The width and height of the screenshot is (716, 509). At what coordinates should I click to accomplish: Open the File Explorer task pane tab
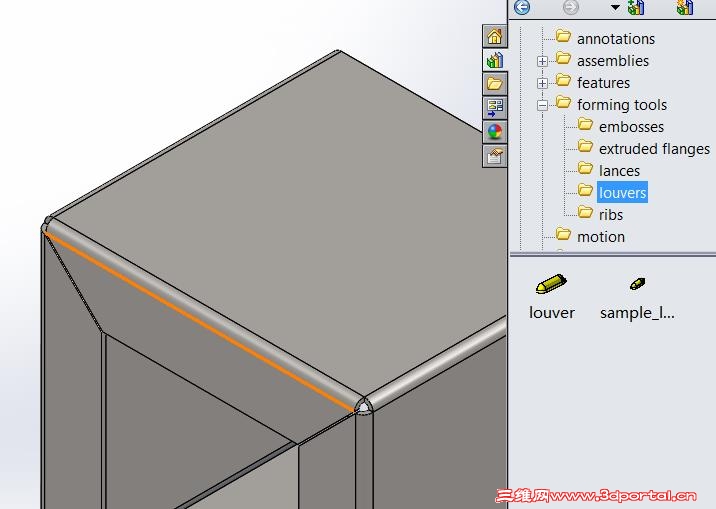click(x=495, y=84)
